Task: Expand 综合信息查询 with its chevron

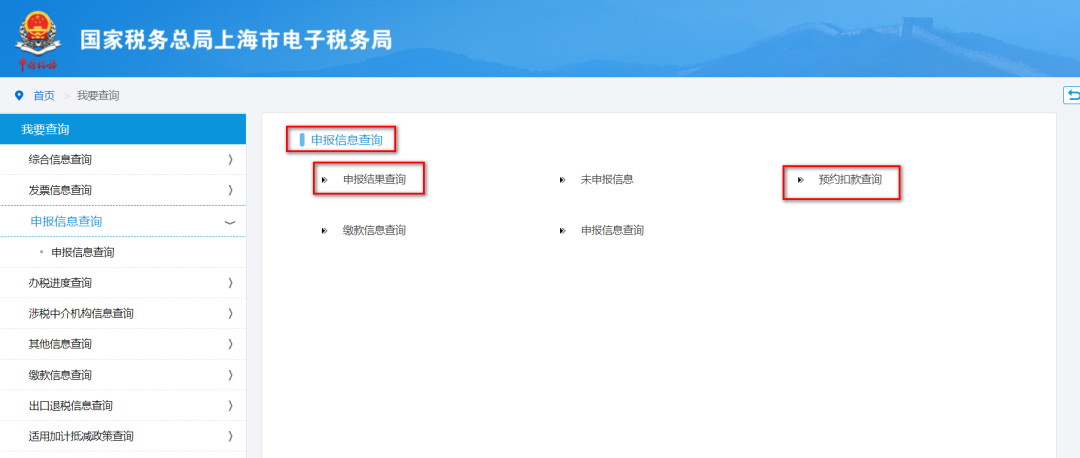Action: click(230, 160)
